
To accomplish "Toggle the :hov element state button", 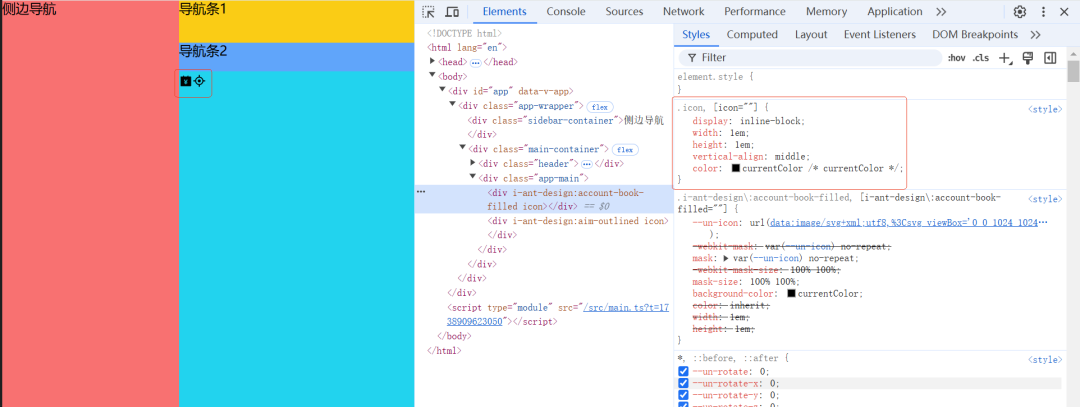I will (x=957, y=58).
